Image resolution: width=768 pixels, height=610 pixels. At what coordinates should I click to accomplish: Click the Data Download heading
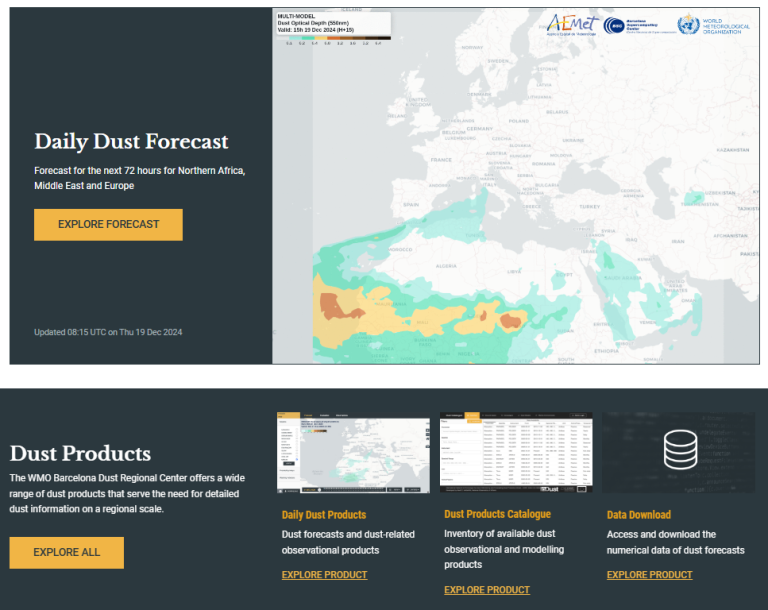pyautogui.click(x=639, y=515)
